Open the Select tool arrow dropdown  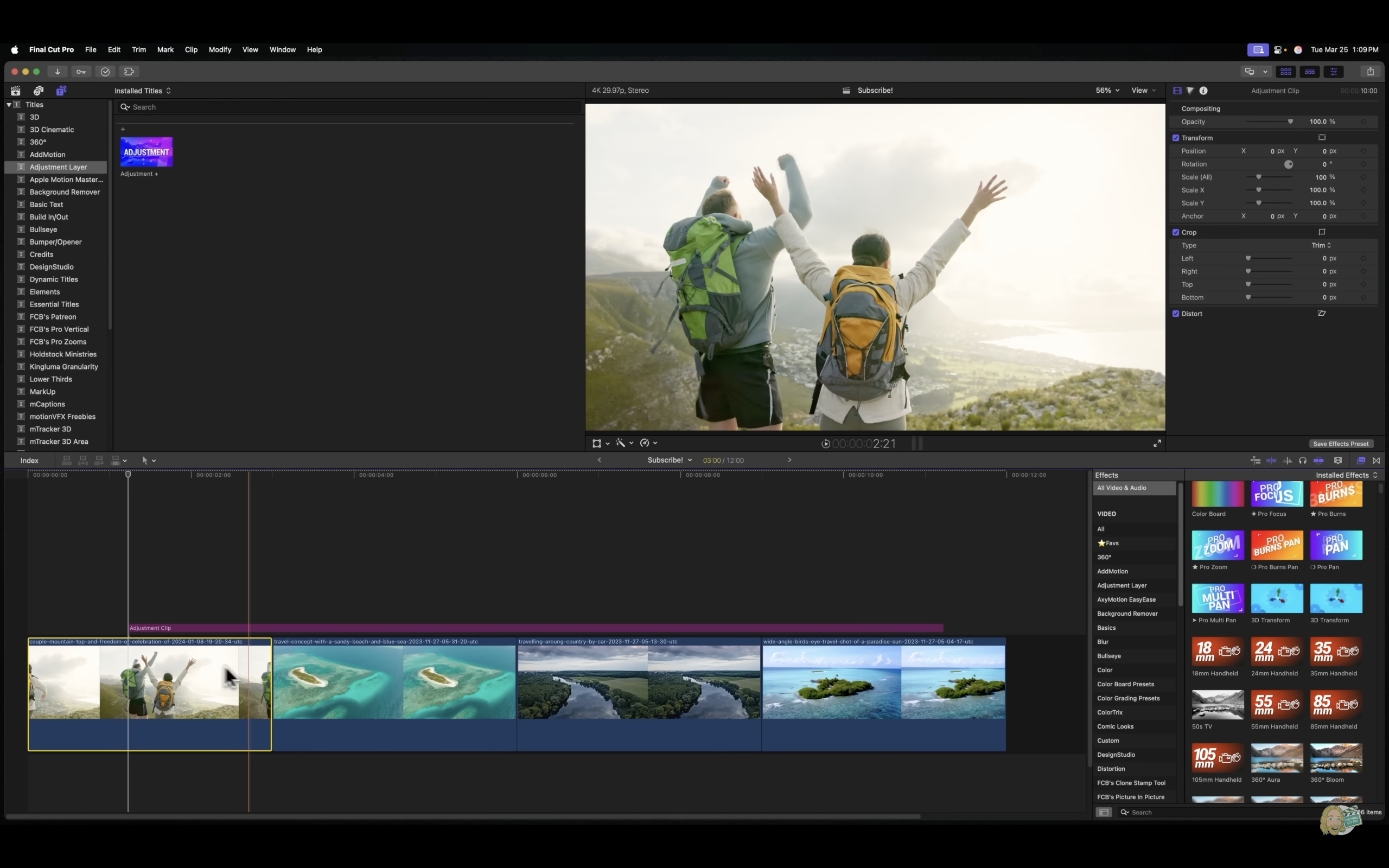[x=149, y=461]
